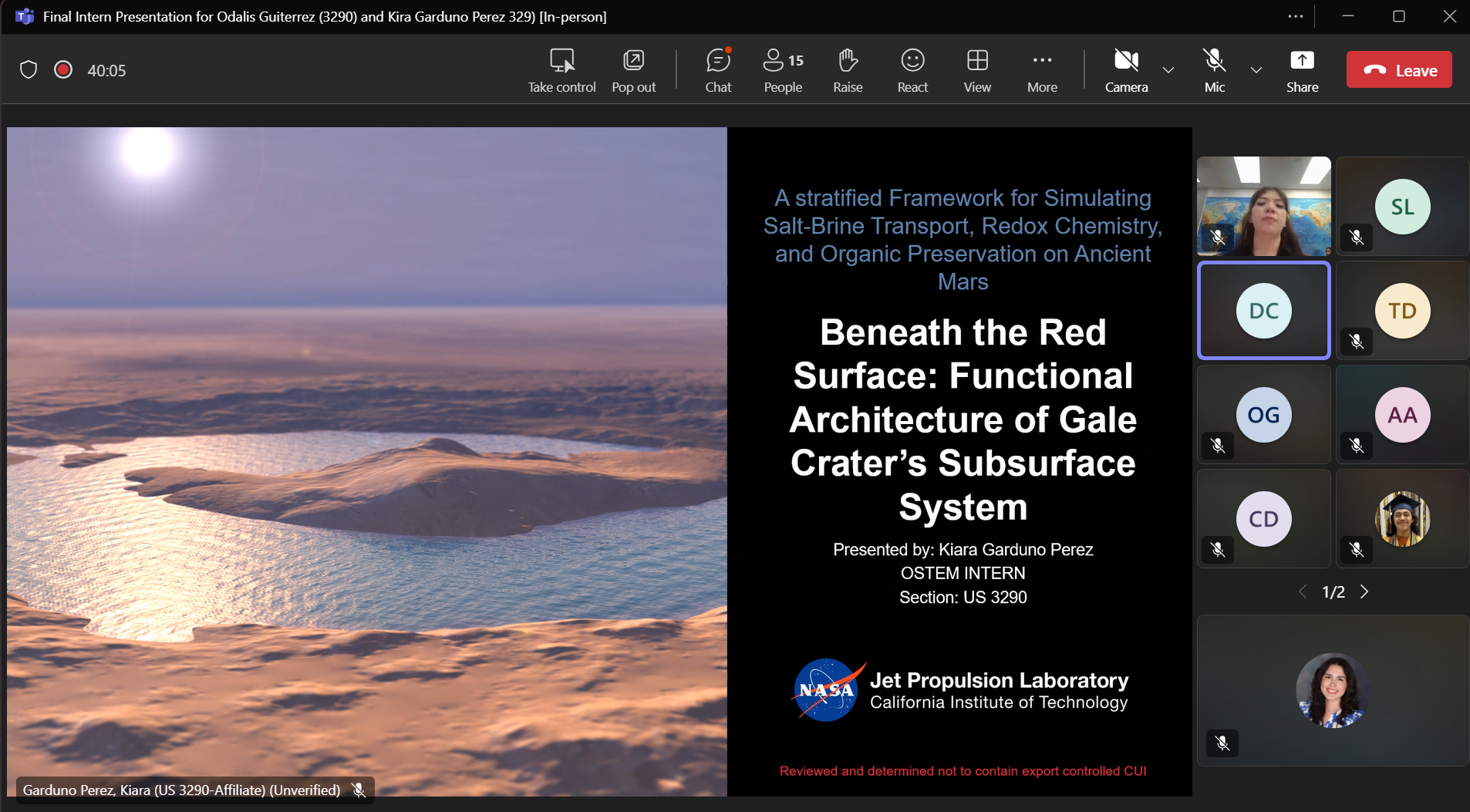Click the red recording indicator

tap(63, 70)
